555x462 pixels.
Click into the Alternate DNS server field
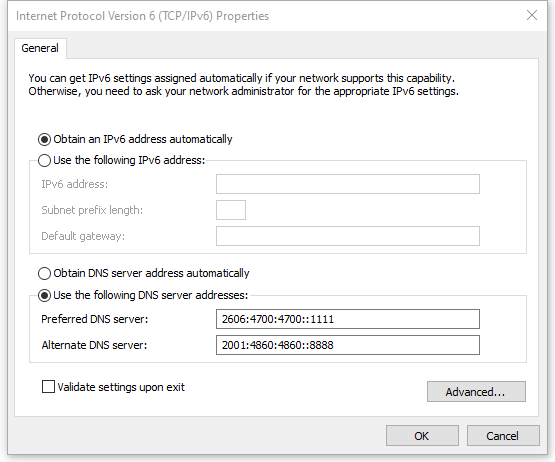click(348, 345)
